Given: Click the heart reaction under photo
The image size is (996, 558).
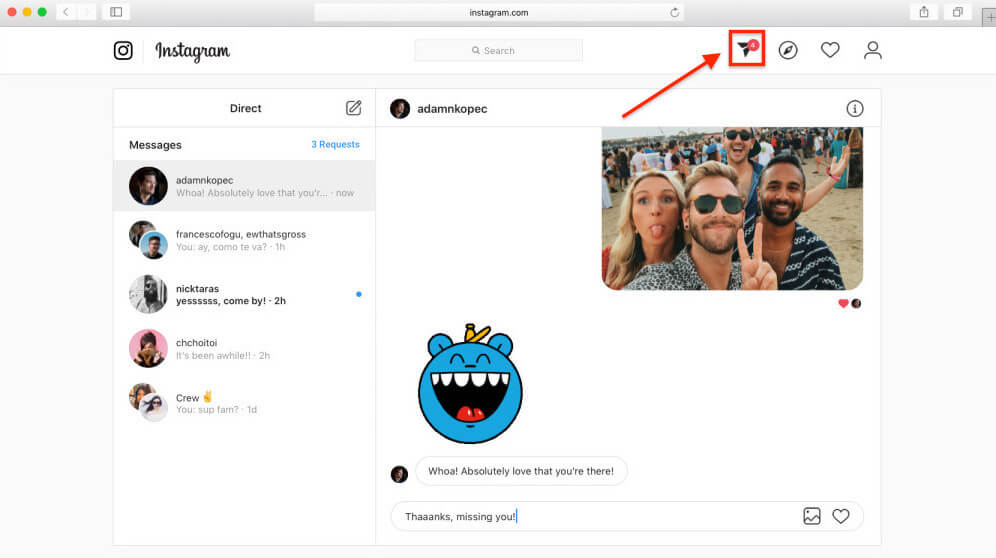Looking at the screenshot, I should tap(843, 303).
